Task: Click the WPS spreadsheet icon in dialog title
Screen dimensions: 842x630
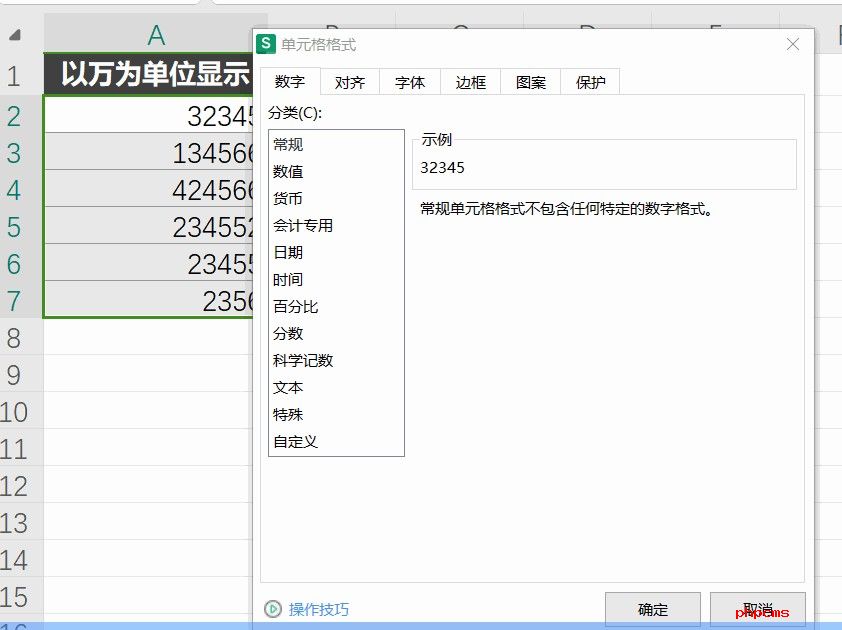Action: tap(266, 44)
